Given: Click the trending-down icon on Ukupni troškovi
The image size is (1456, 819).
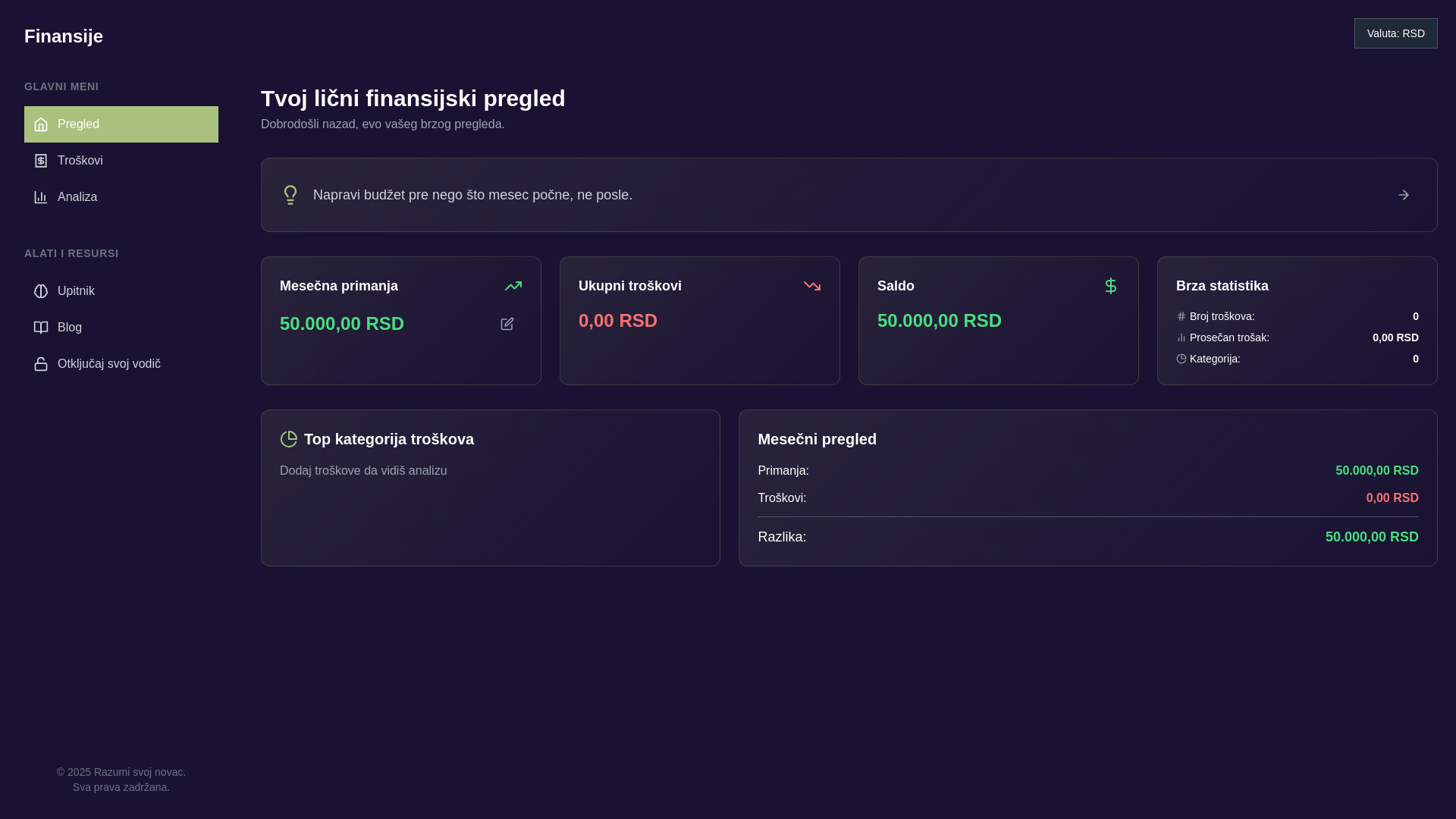Looking at the screenshot, I should pyautogui.click(x=812, y=286).
